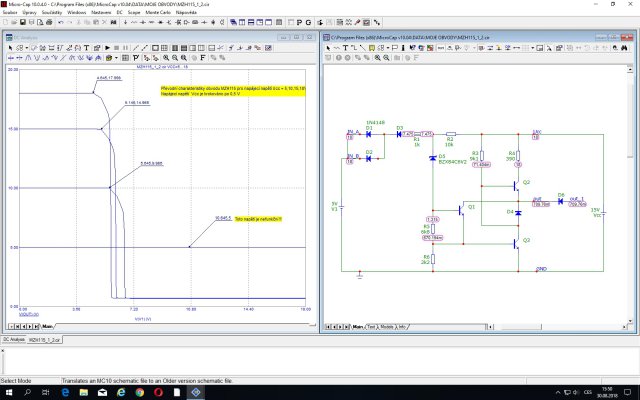Open the Monte Carlo menu

point(158,12)
